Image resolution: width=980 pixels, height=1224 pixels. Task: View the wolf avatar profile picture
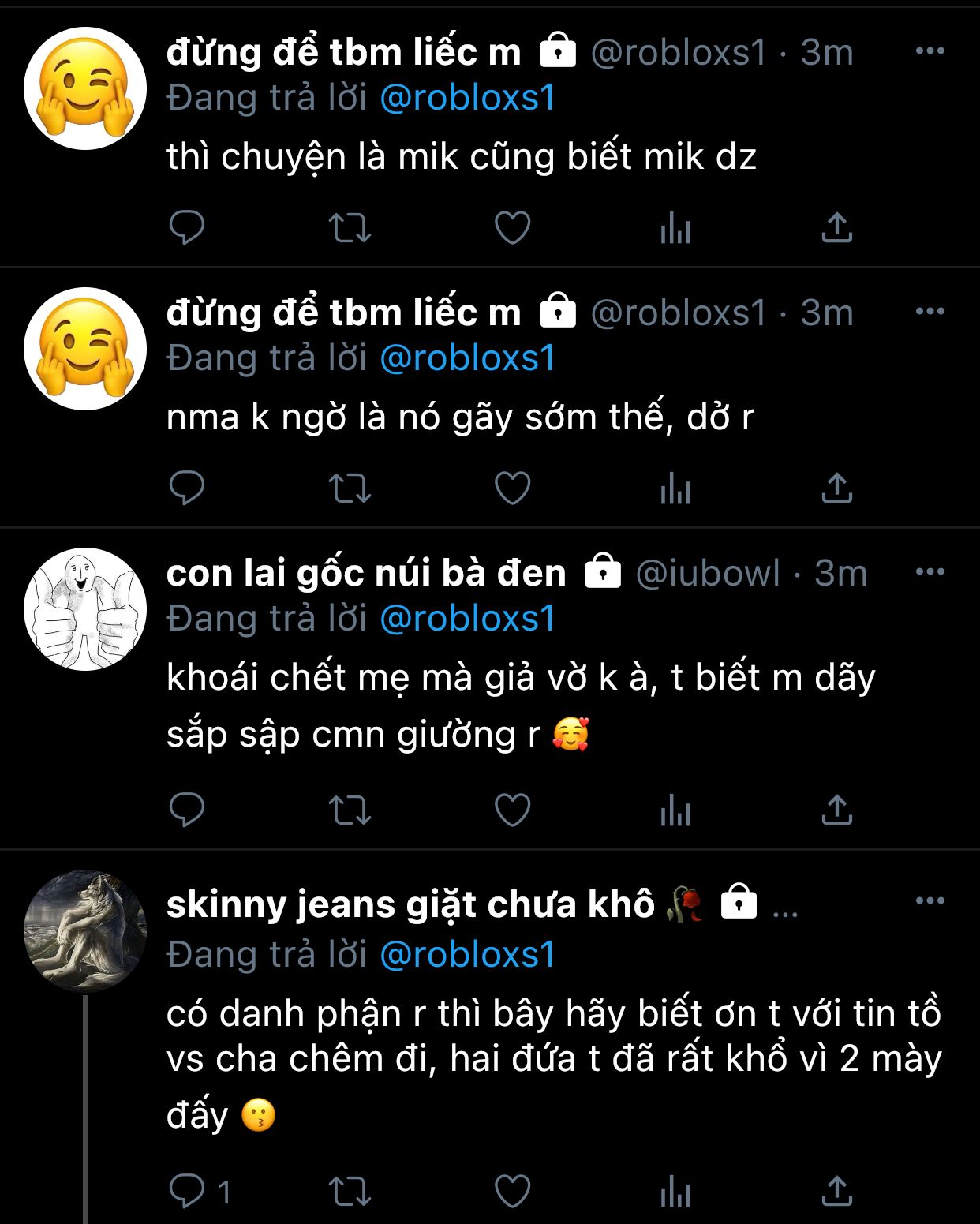tap(85, 931)
